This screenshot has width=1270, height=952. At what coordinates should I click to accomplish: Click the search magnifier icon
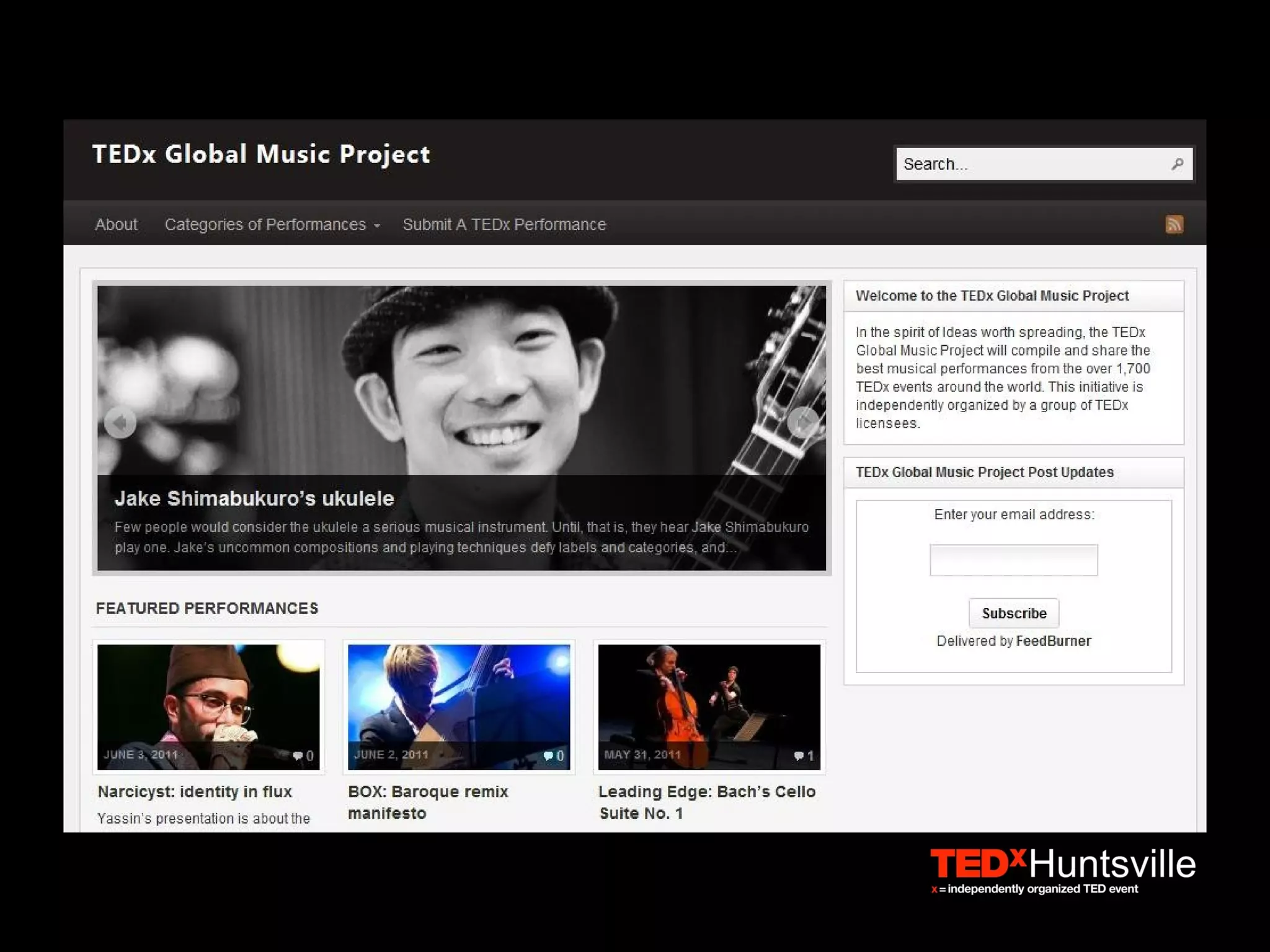[x=1177, y=164]
